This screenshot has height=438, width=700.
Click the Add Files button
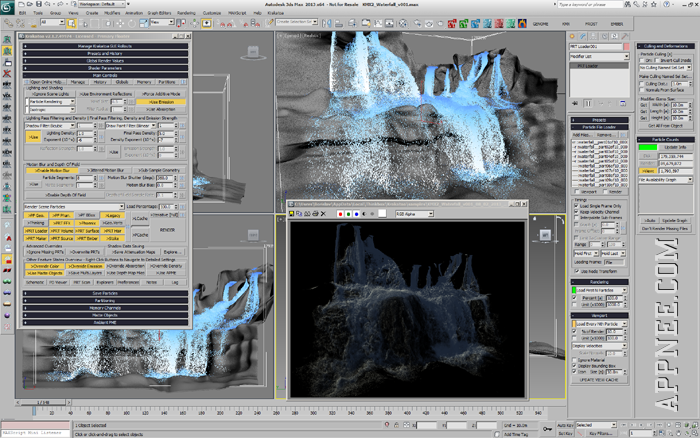(582, 135)
